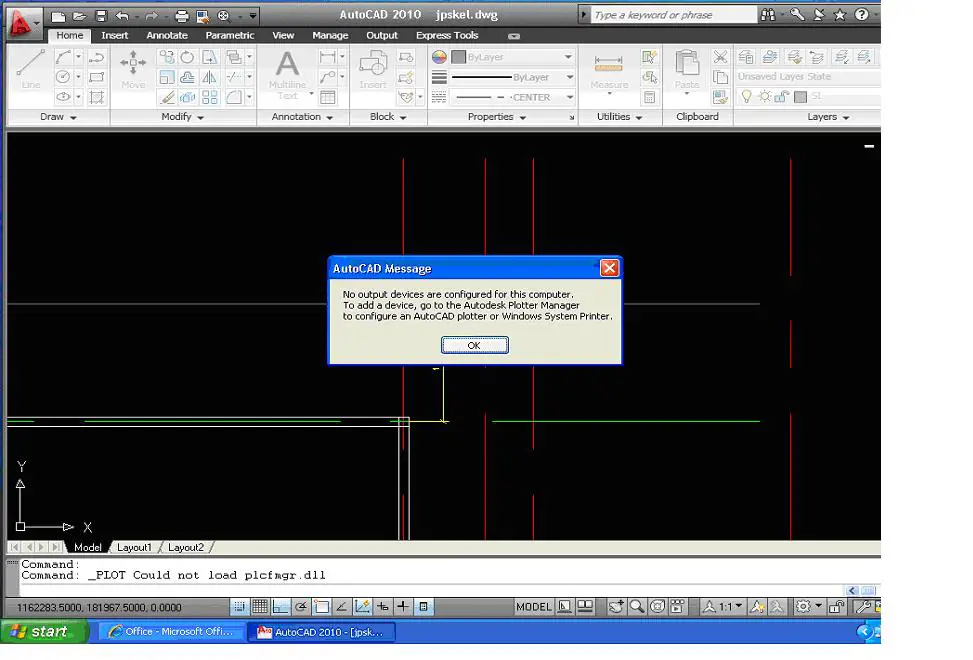Select the Rectangle tool in Draw panel

point(96,78)
